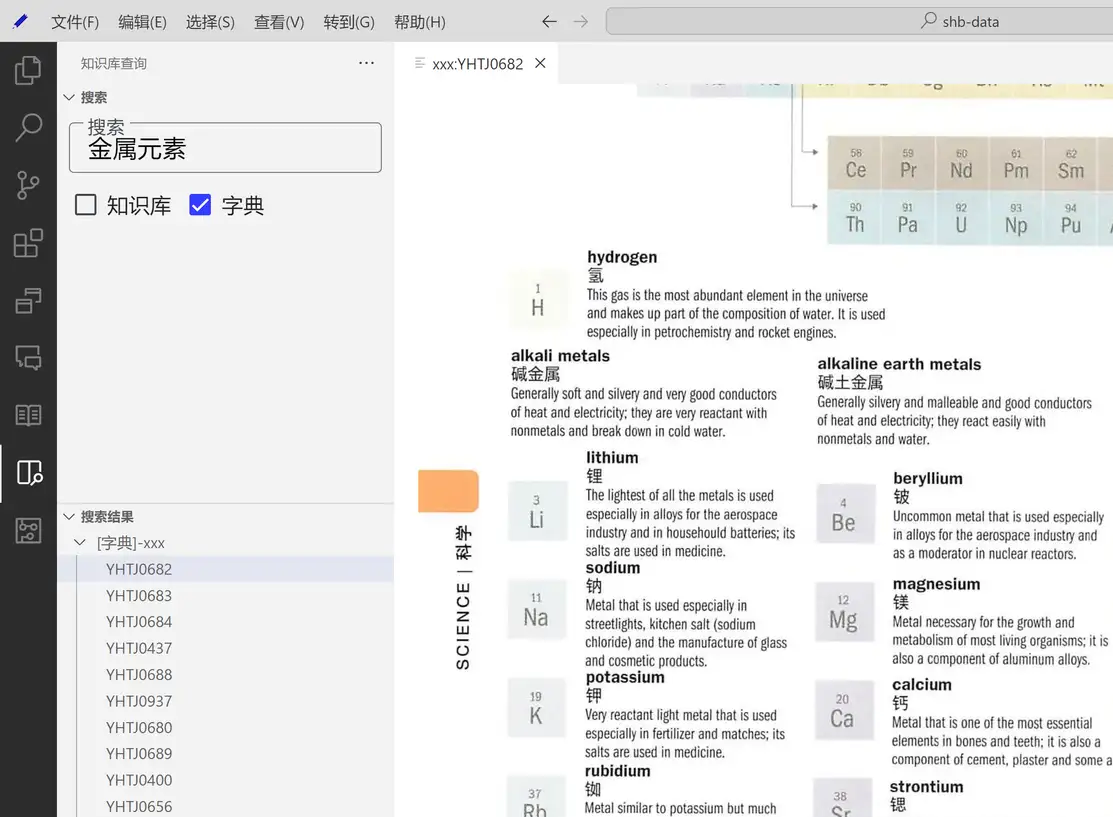Open the Search magnifier in activity bar
Image resolution: width=1113 pixels, height=817 pixels.
point(28,127)
